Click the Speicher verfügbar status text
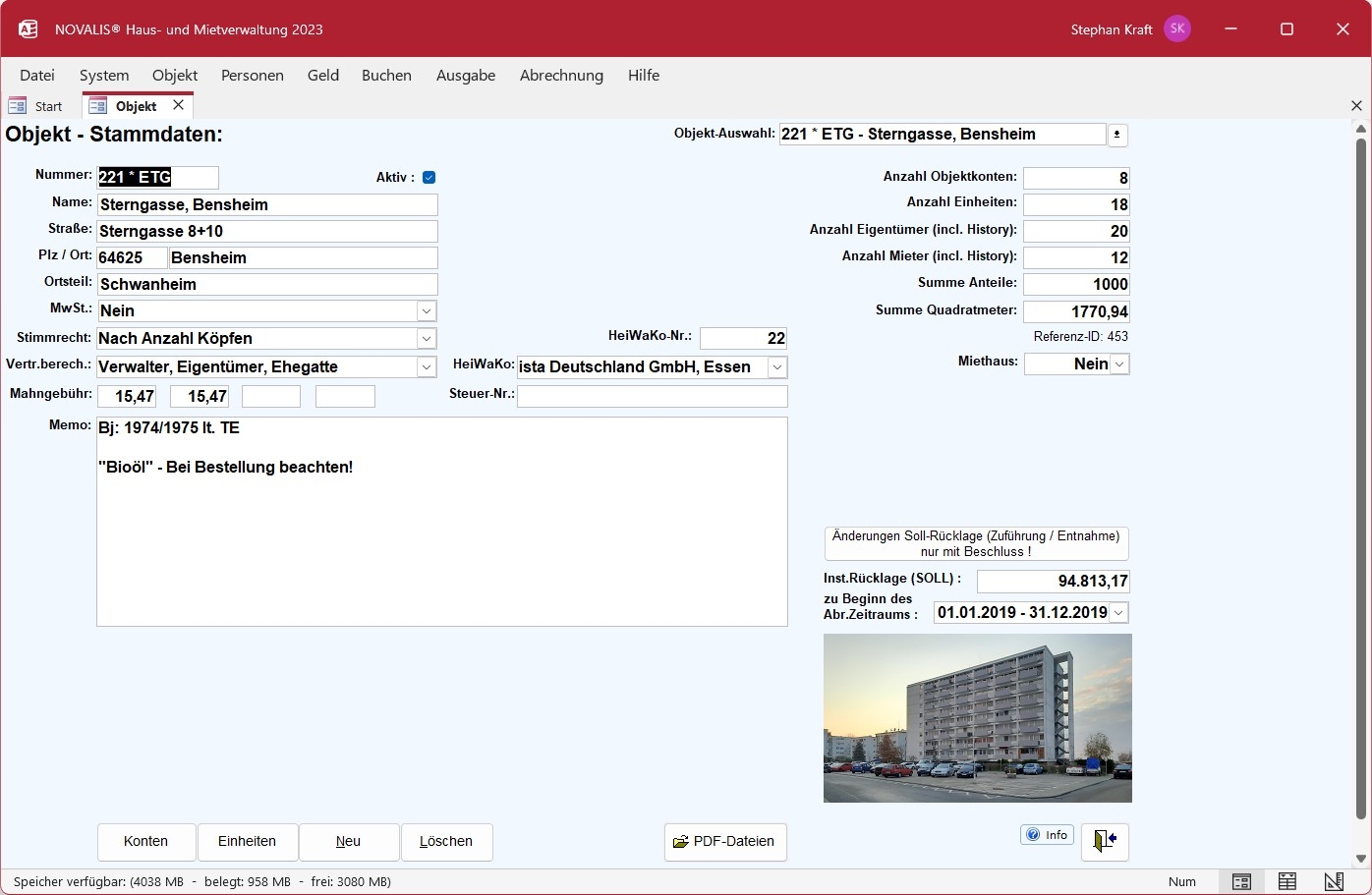 tap(202, 881)
